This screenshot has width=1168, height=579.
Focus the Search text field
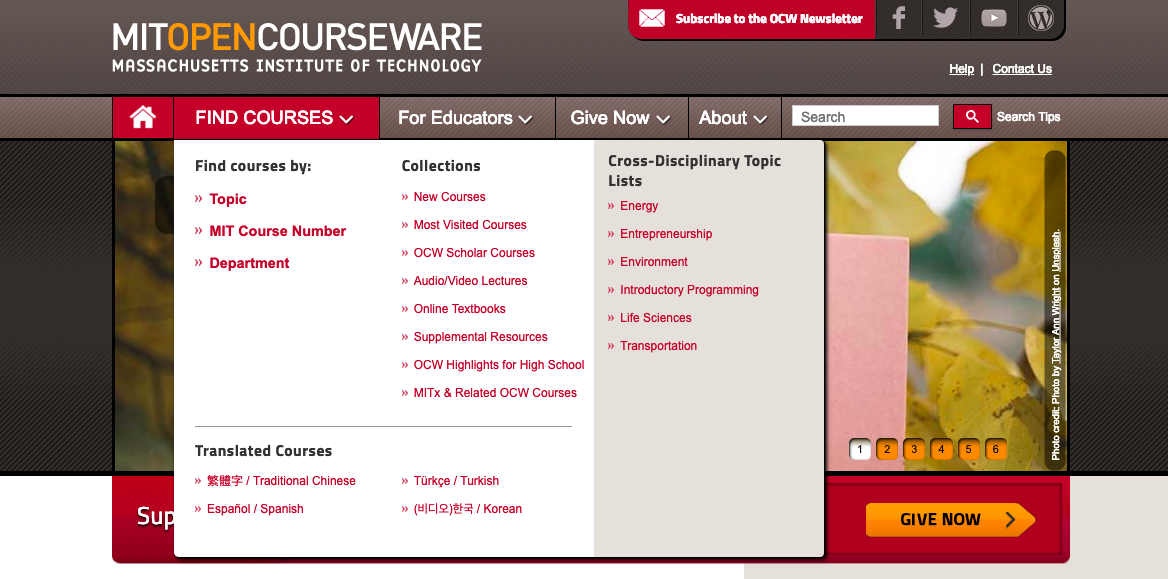[x=865, y=116]
